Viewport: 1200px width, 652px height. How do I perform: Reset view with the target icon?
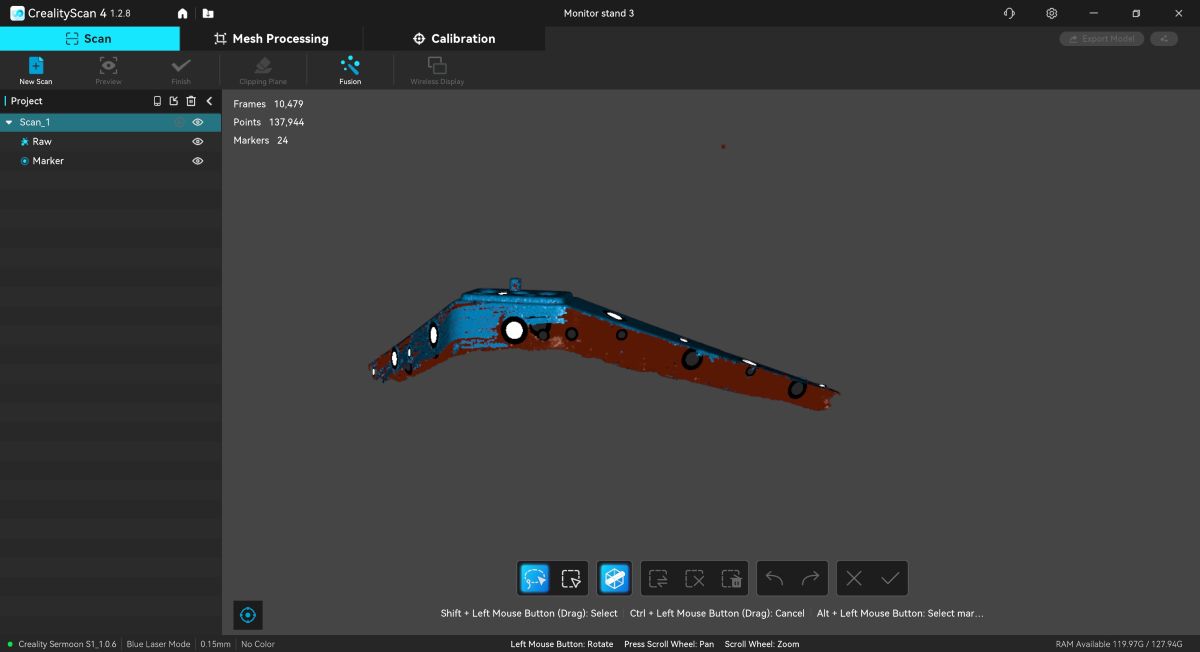248,615
